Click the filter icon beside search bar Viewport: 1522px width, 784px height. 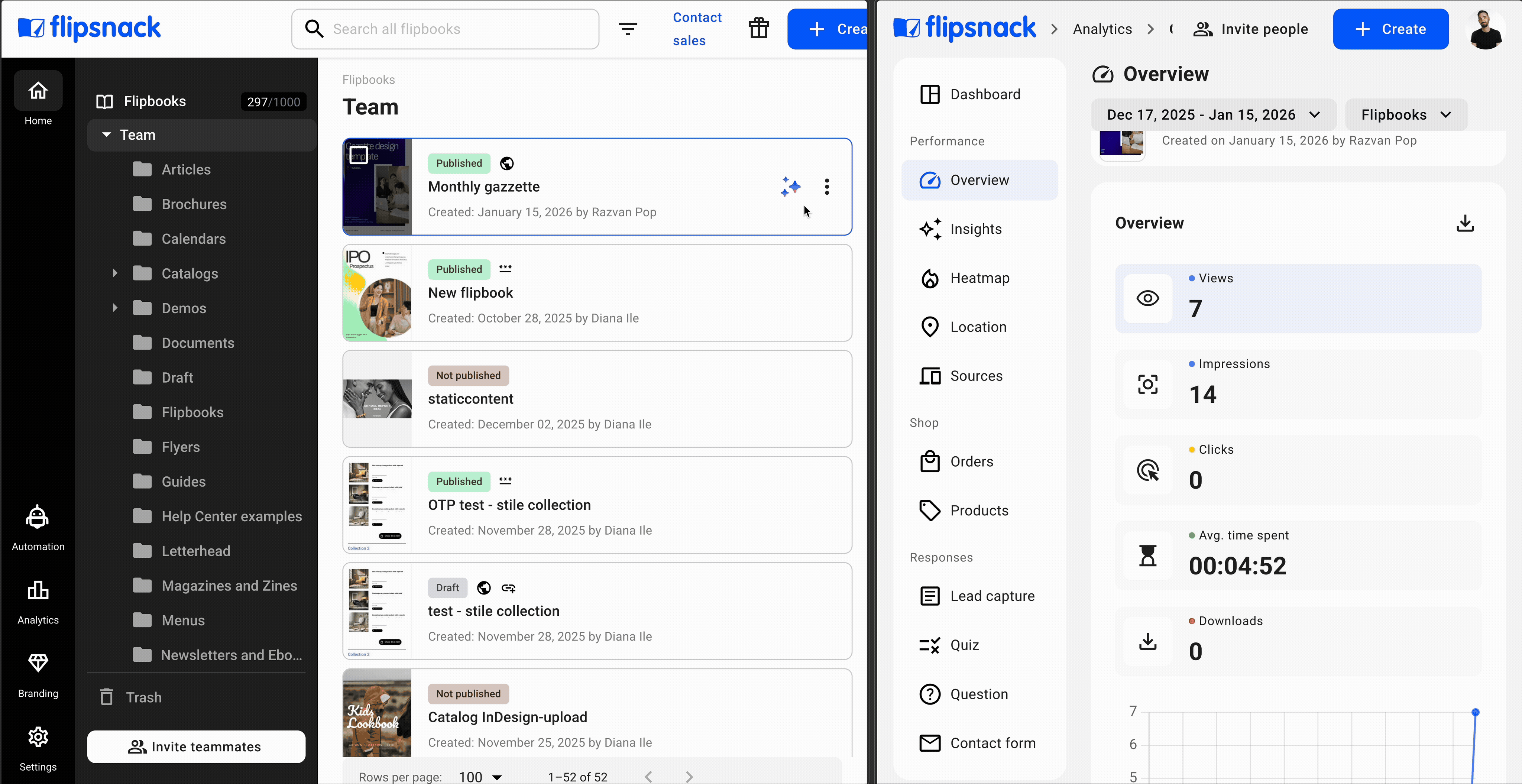click(x=628, y=29)
